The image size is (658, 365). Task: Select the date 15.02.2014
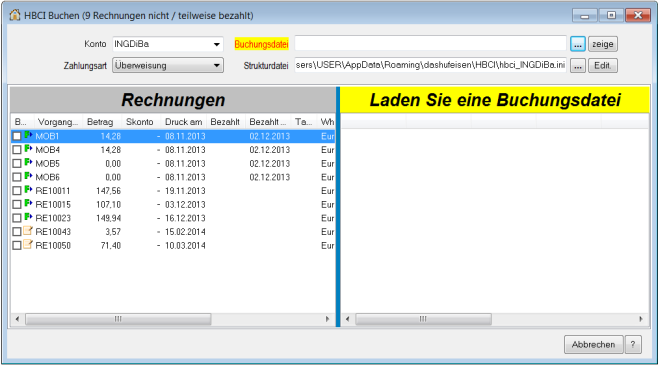185,232
